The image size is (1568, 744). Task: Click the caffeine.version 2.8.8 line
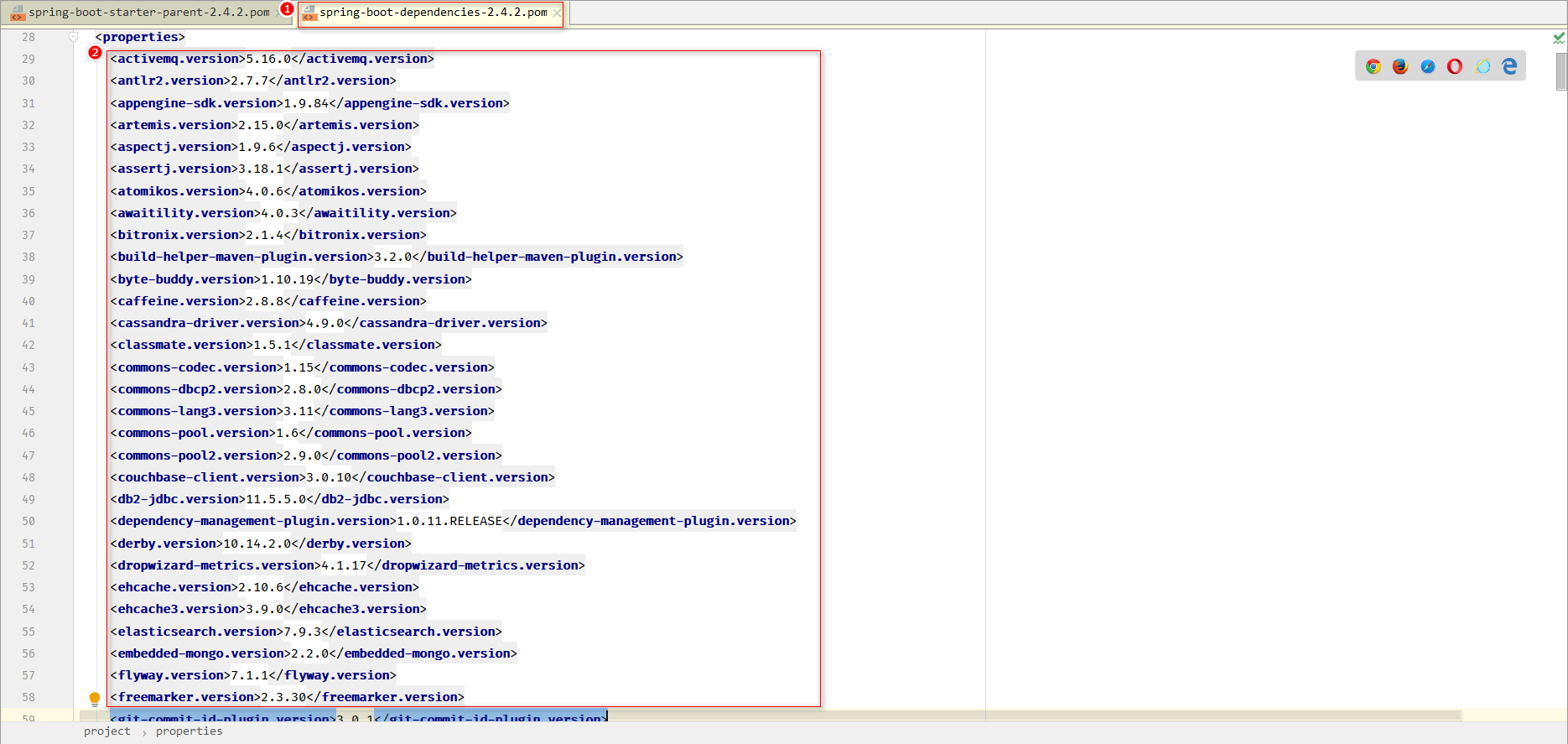268,301
